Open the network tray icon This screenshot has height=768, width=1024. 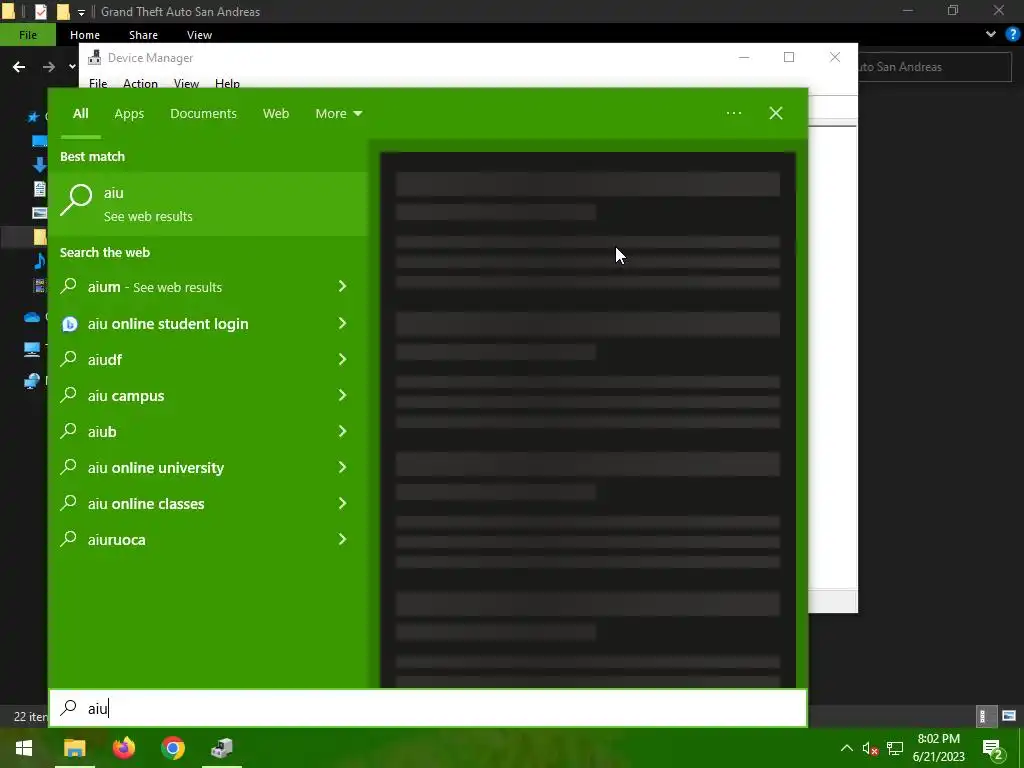[x=895, y=749]
